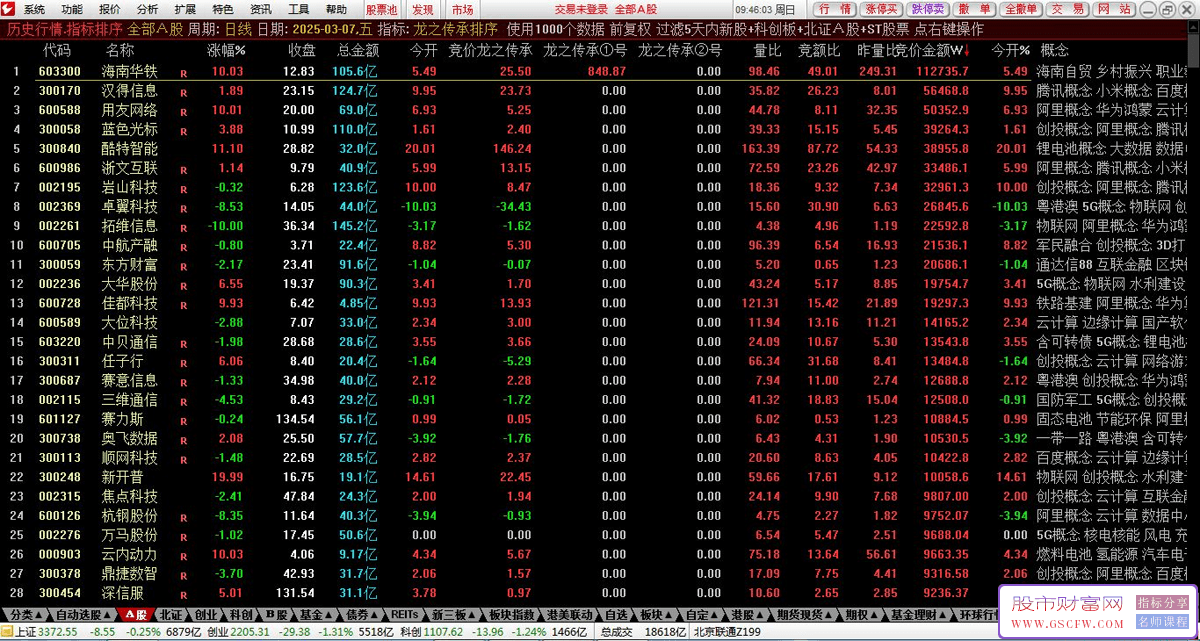Click the 市场 button
The height and width of the screenshot is (641, 1200).
tap(463, 9)
